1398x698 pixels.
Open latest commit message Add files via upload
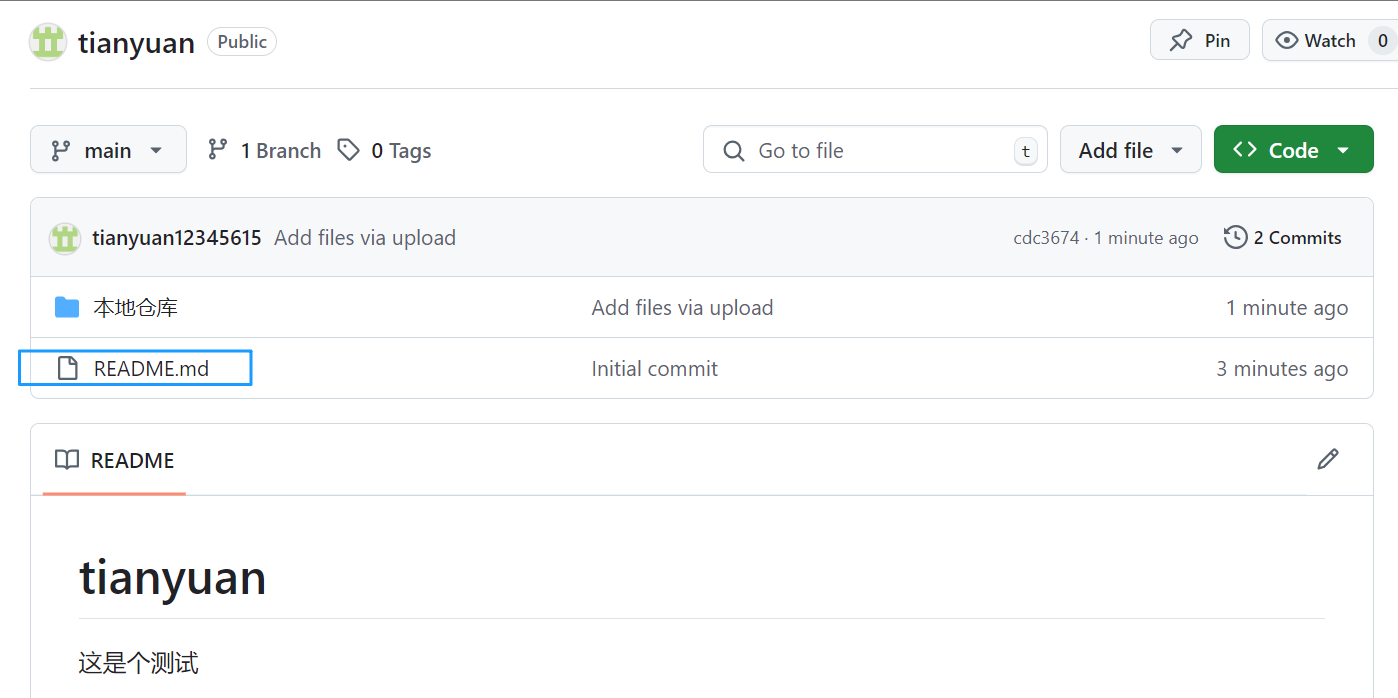365,238
